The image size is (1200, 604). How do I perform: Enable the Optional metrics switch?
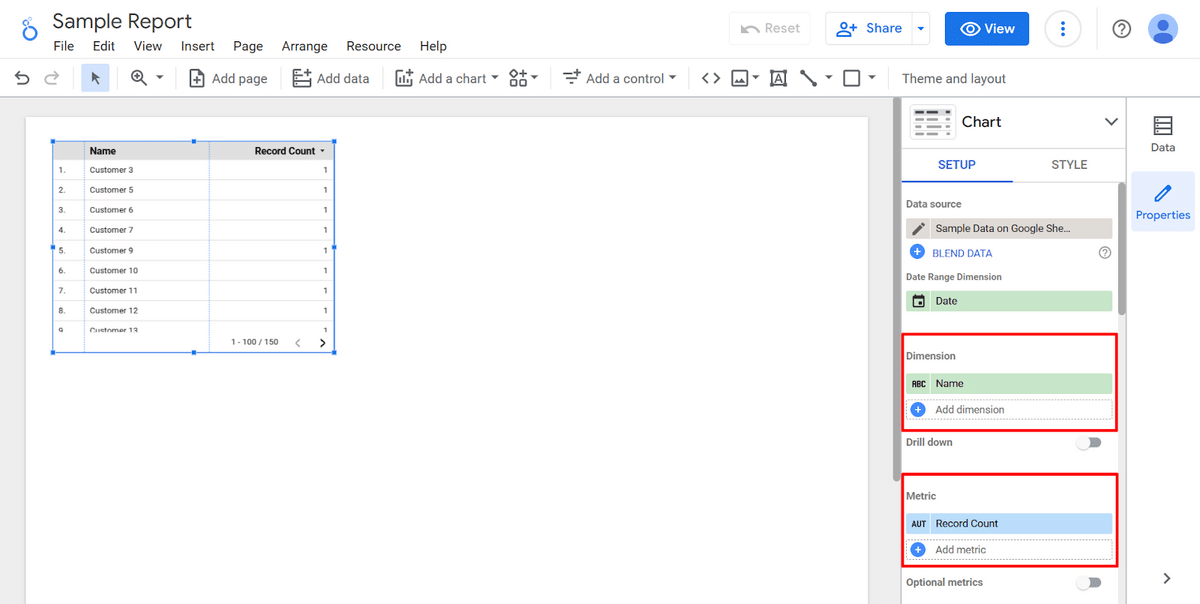[x=1088, y=582]
